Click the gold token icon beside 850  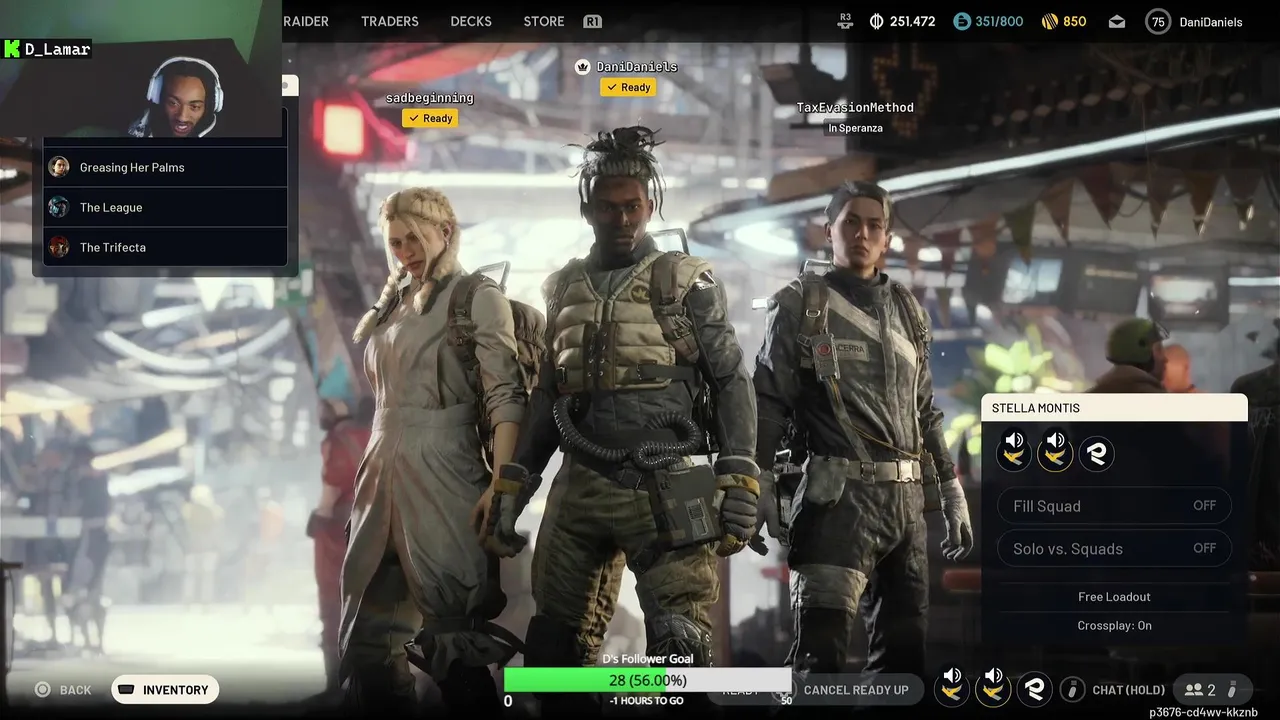(x=1049, y=21)
